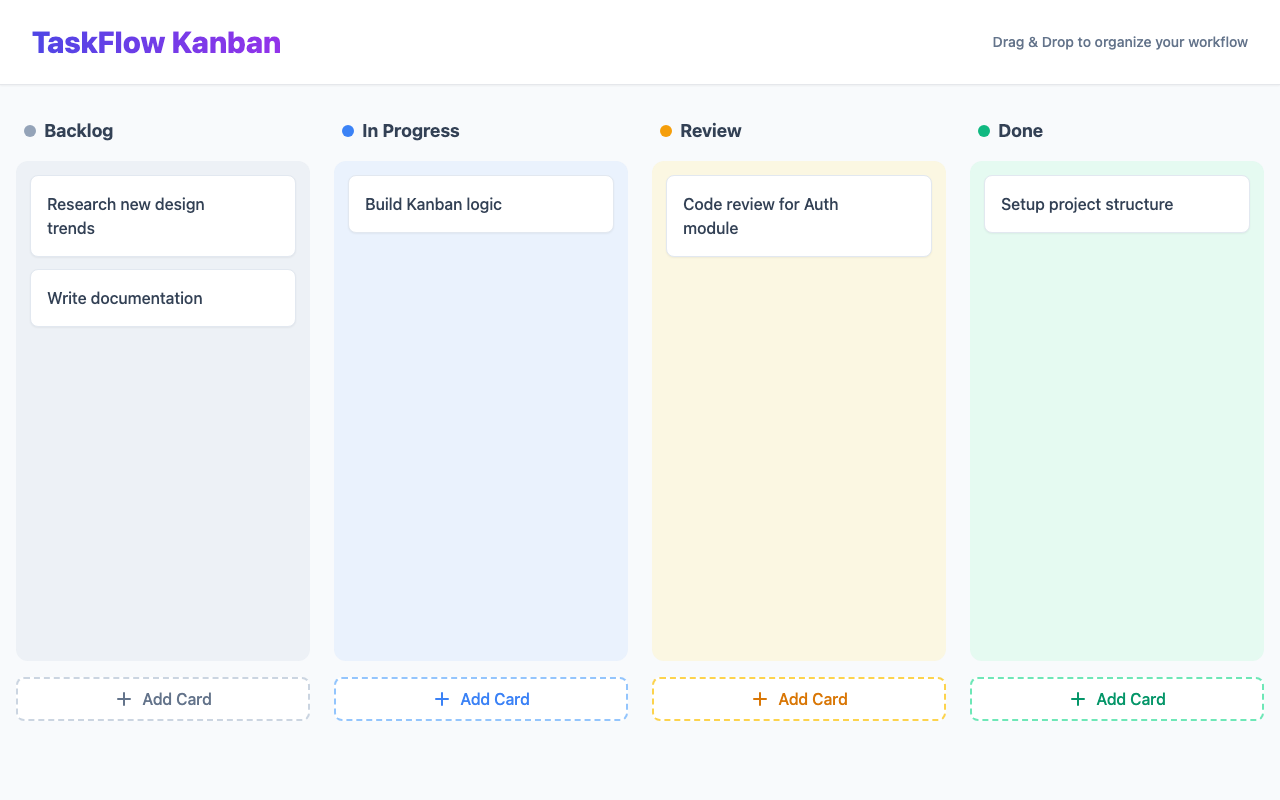Screen dimensions: 1280x800
Task: Select the blue dot beside In Progress
Action: (x=348, y=131)
